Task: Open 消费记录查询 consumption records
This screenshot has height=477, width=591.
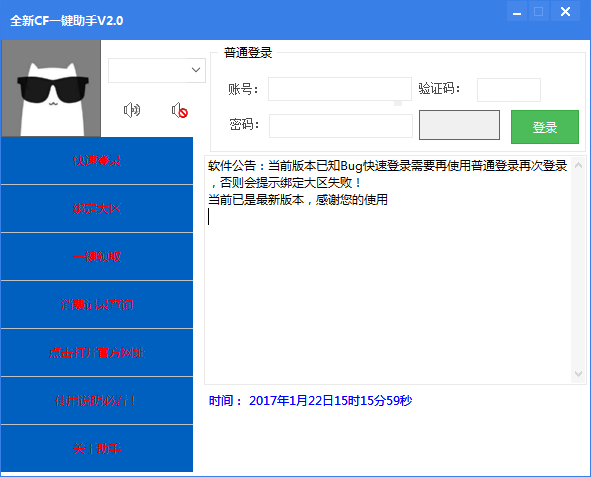Action: point(97,304)
